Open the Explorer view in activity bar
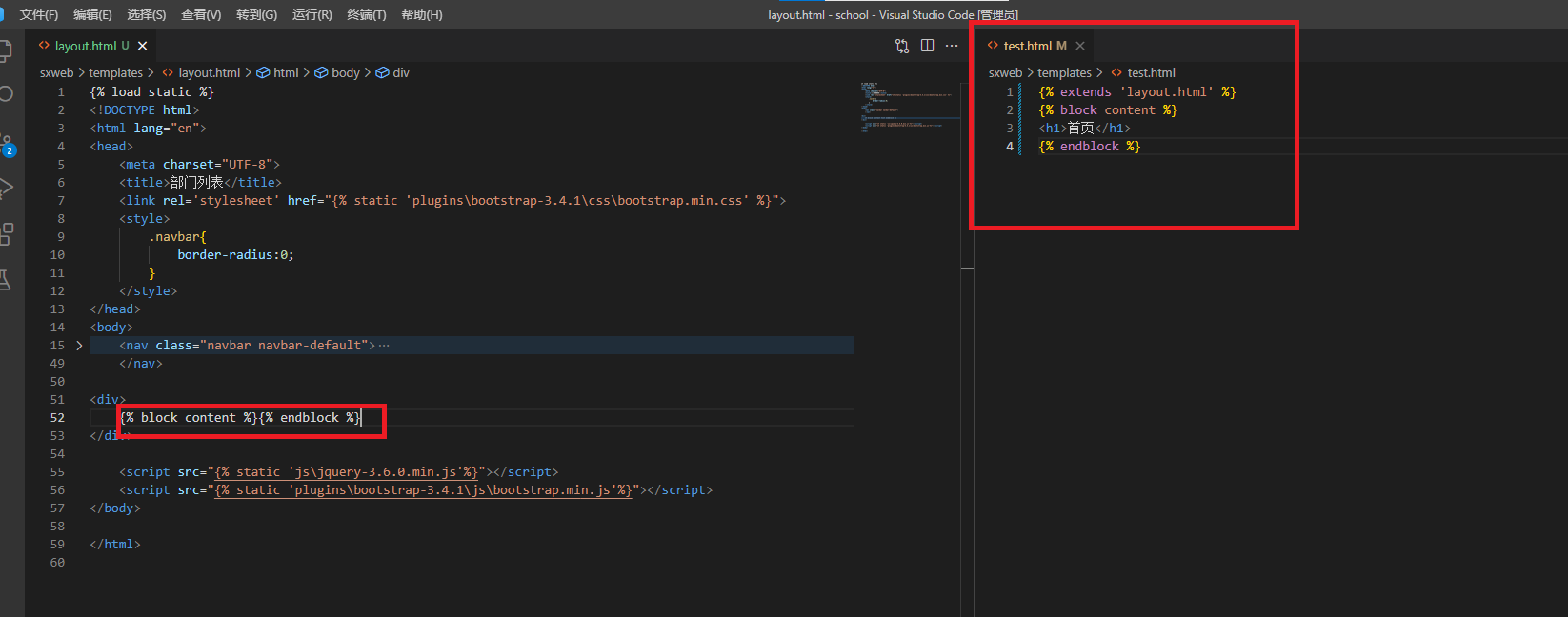1568x617 pixels. [6, 50]
